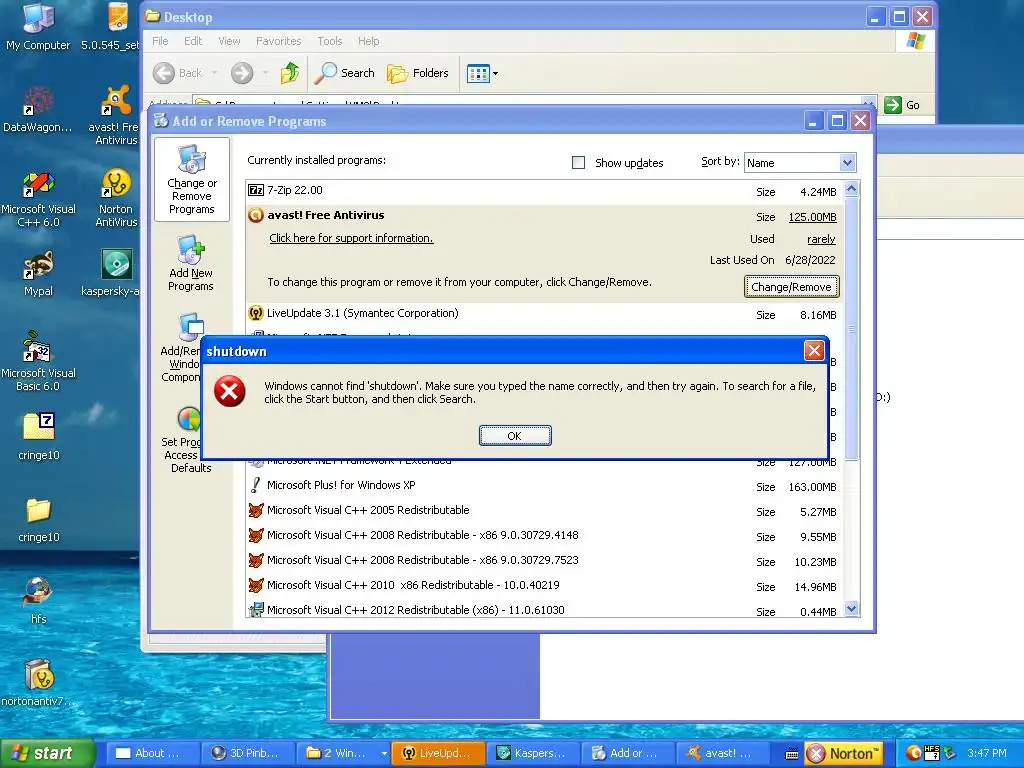Select Visual C++ 2005 Redistributable icon
Image resolution: width=1024 pixels, height=768 pixels.
pyautogui.click(x=256, y=510)
